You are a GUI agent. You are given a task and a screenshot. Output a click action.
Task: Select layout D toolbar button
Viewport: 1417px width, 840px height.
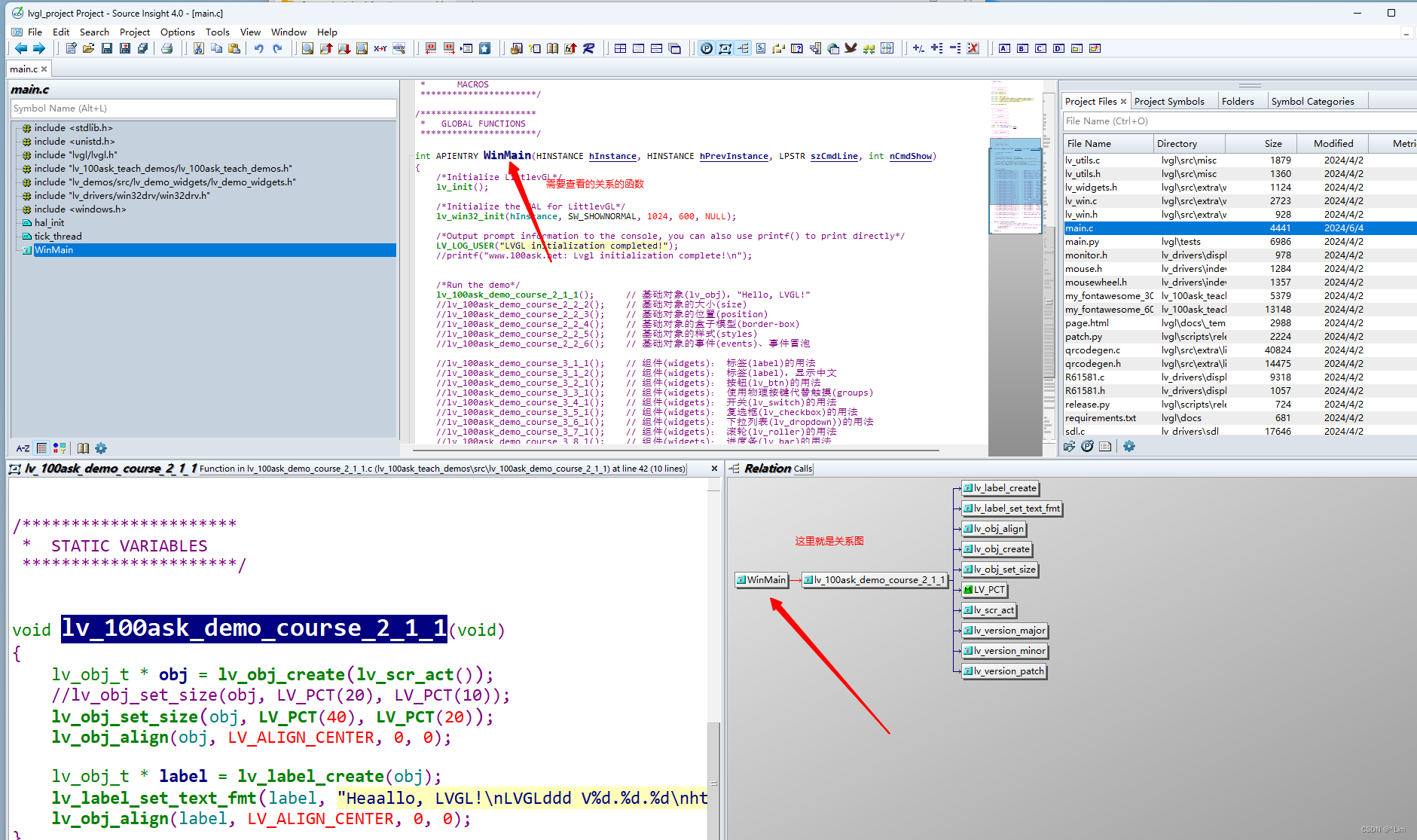coord(1058,48)
